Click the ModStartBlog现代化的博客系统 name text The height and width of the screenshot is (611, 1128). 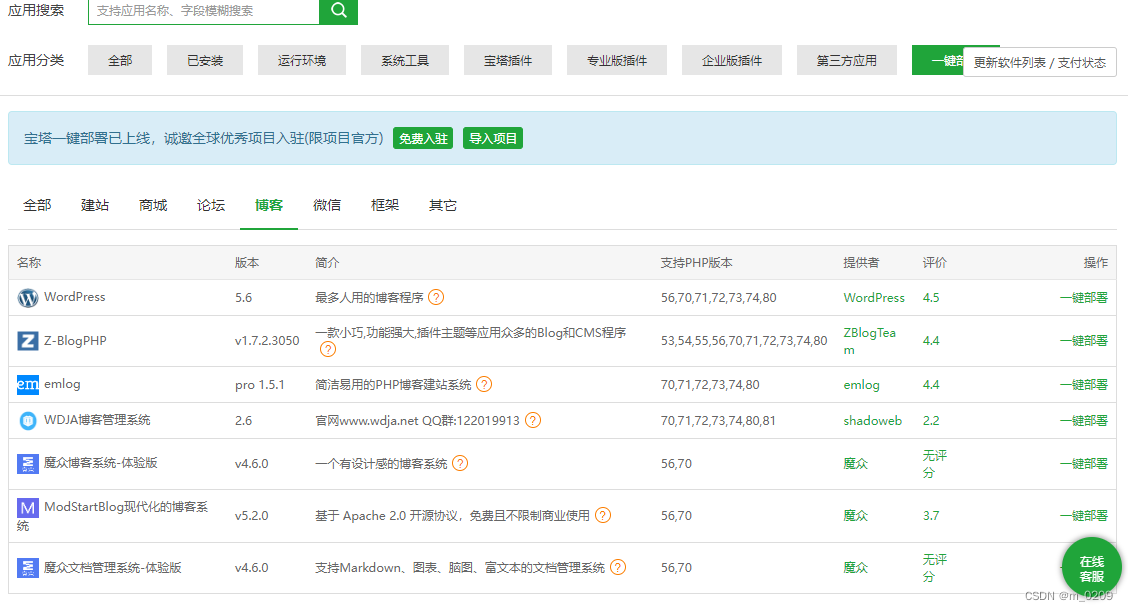point(112,516)
